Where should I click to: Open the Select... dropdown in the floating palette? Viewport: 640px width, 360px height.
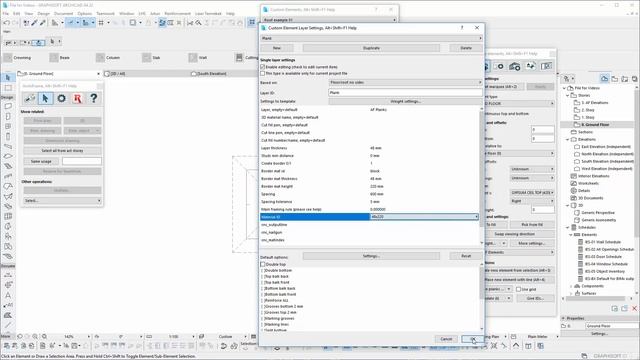click(62, 200)
